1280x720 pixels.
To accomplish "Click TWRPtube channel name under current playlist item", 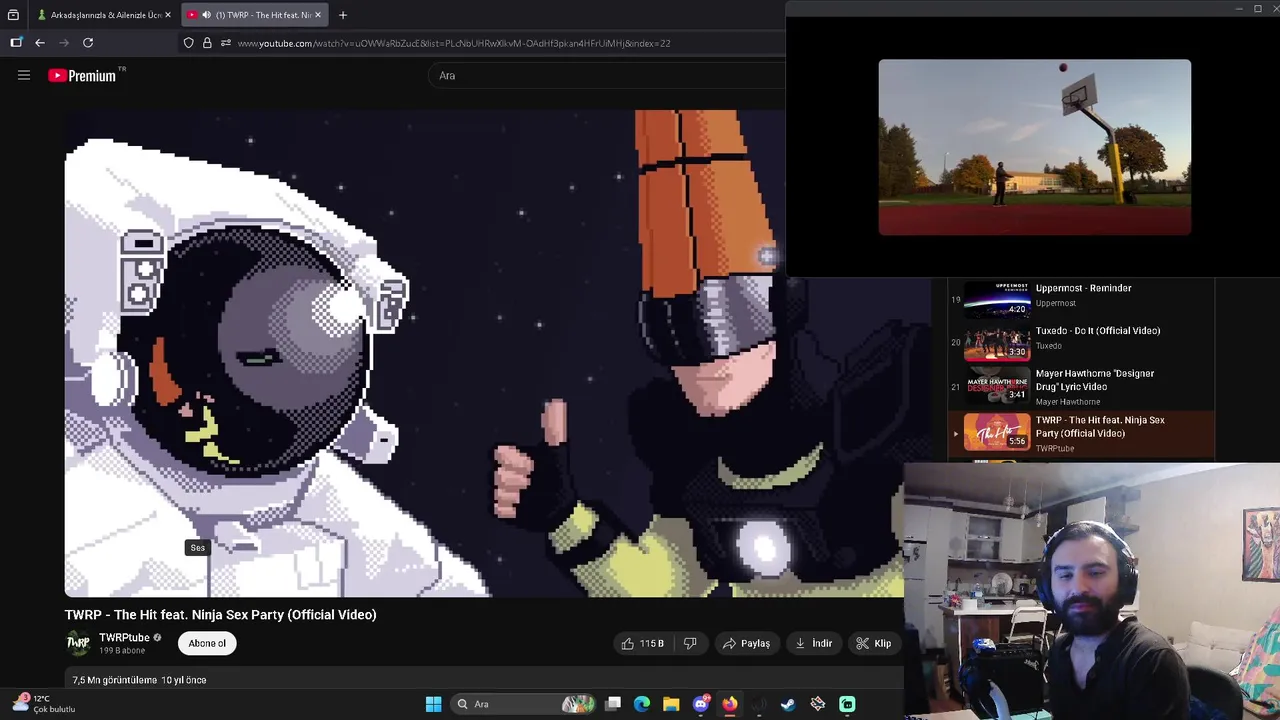I will (x=1055, y=449).
